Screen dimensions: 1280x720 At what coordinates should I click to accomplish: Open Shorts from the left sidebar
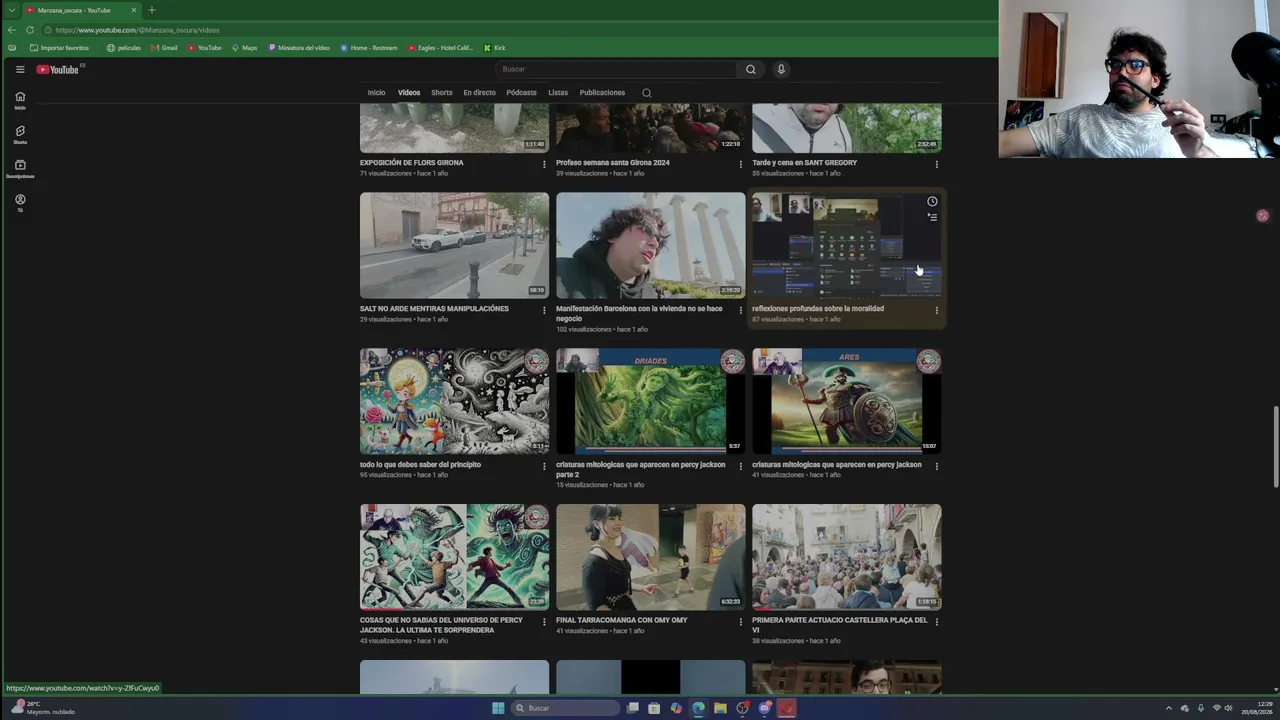click(20, 134)
